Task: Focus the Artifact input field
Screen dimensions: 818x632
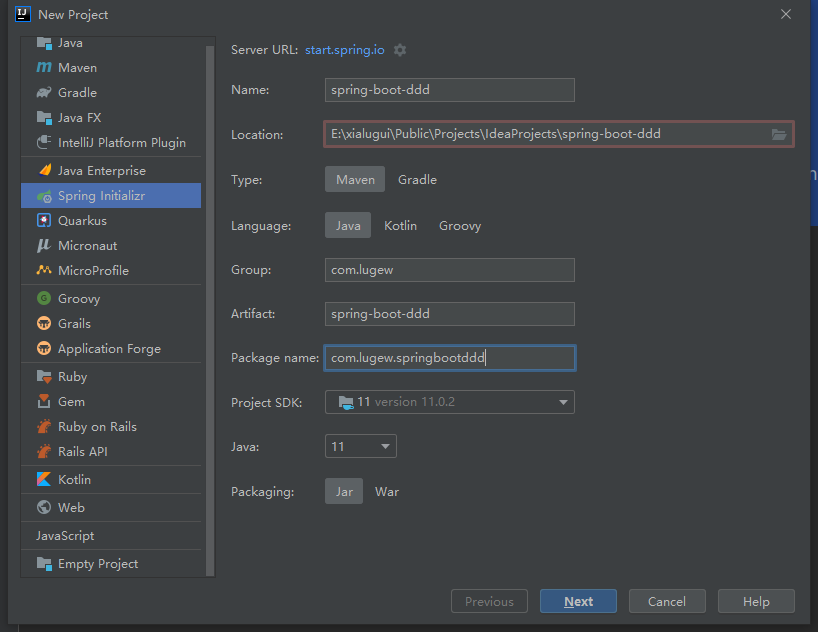Action: 450,314
